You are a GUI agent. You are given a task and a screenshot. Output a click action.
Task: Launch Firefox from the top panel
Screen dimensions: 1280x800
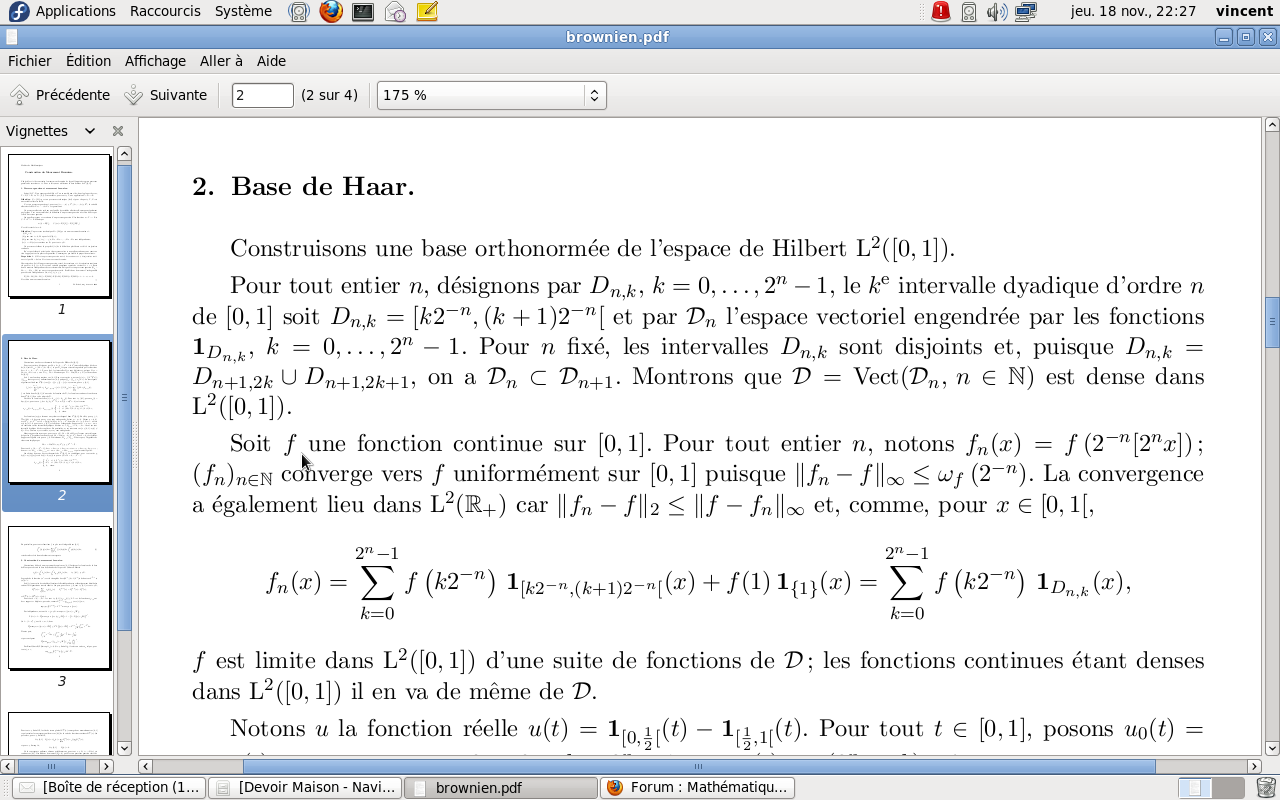coord(331,12)
